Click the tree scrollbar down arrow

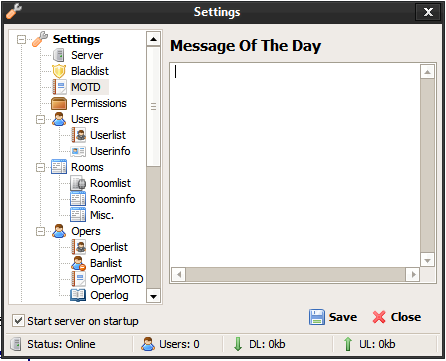pyautogui.click(x=153, y=296)
